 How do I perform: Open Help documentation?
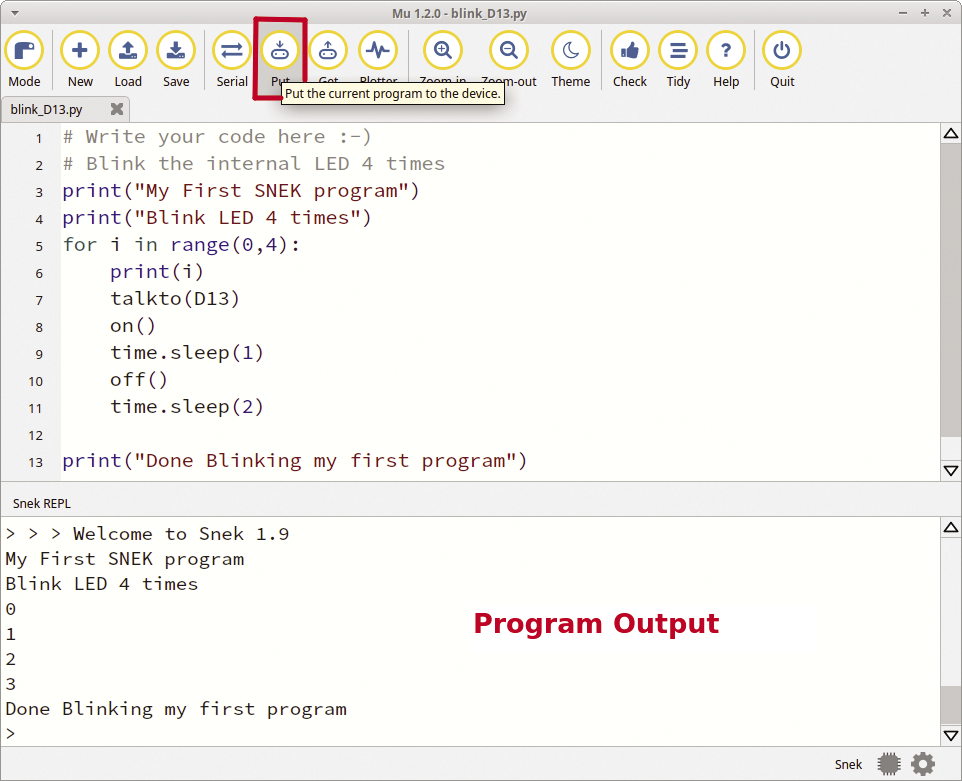point(726,60)
